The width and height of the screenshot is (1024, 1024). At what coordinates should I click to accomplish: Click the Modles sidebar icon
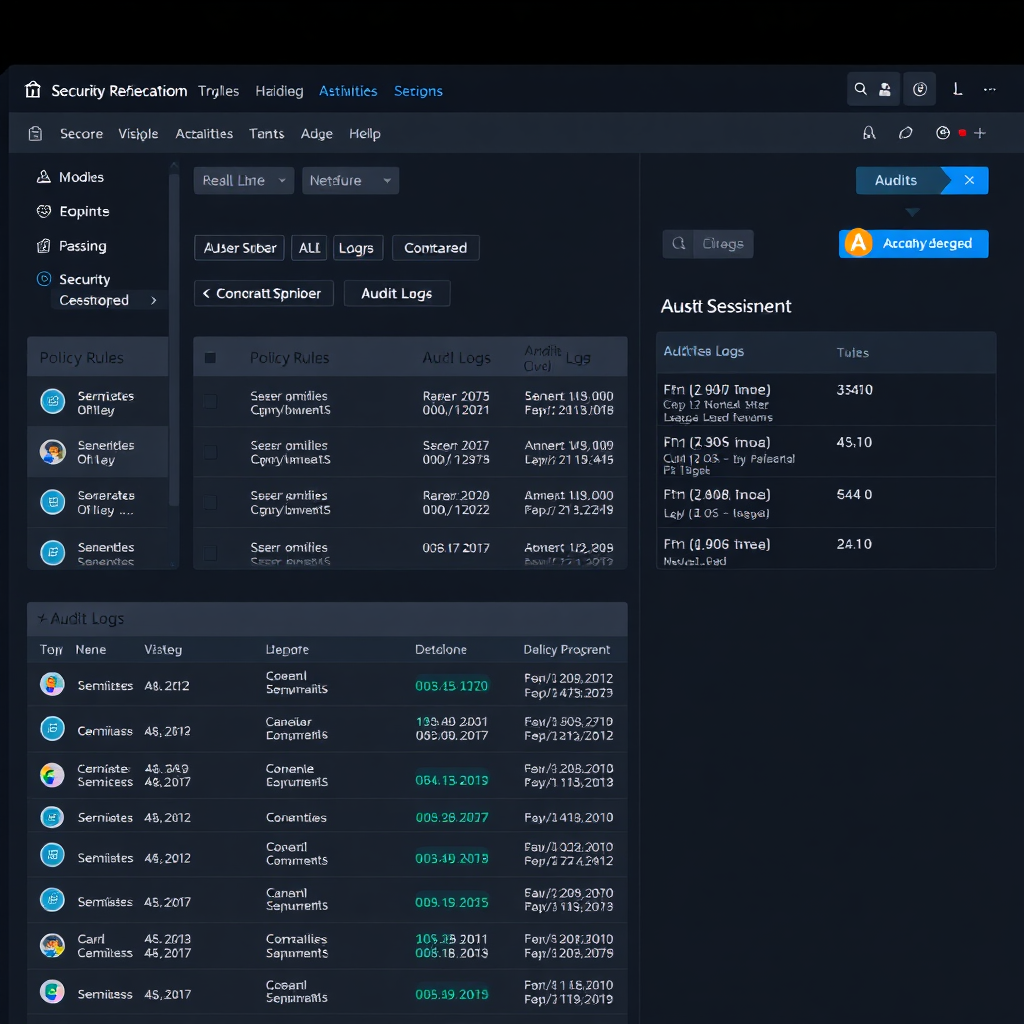(x=43, y=177)
